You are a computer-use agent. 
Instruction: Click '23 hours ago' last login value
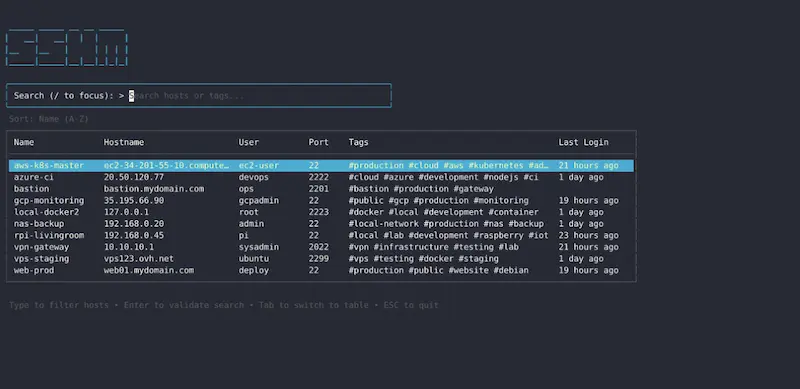coord(588,235)
